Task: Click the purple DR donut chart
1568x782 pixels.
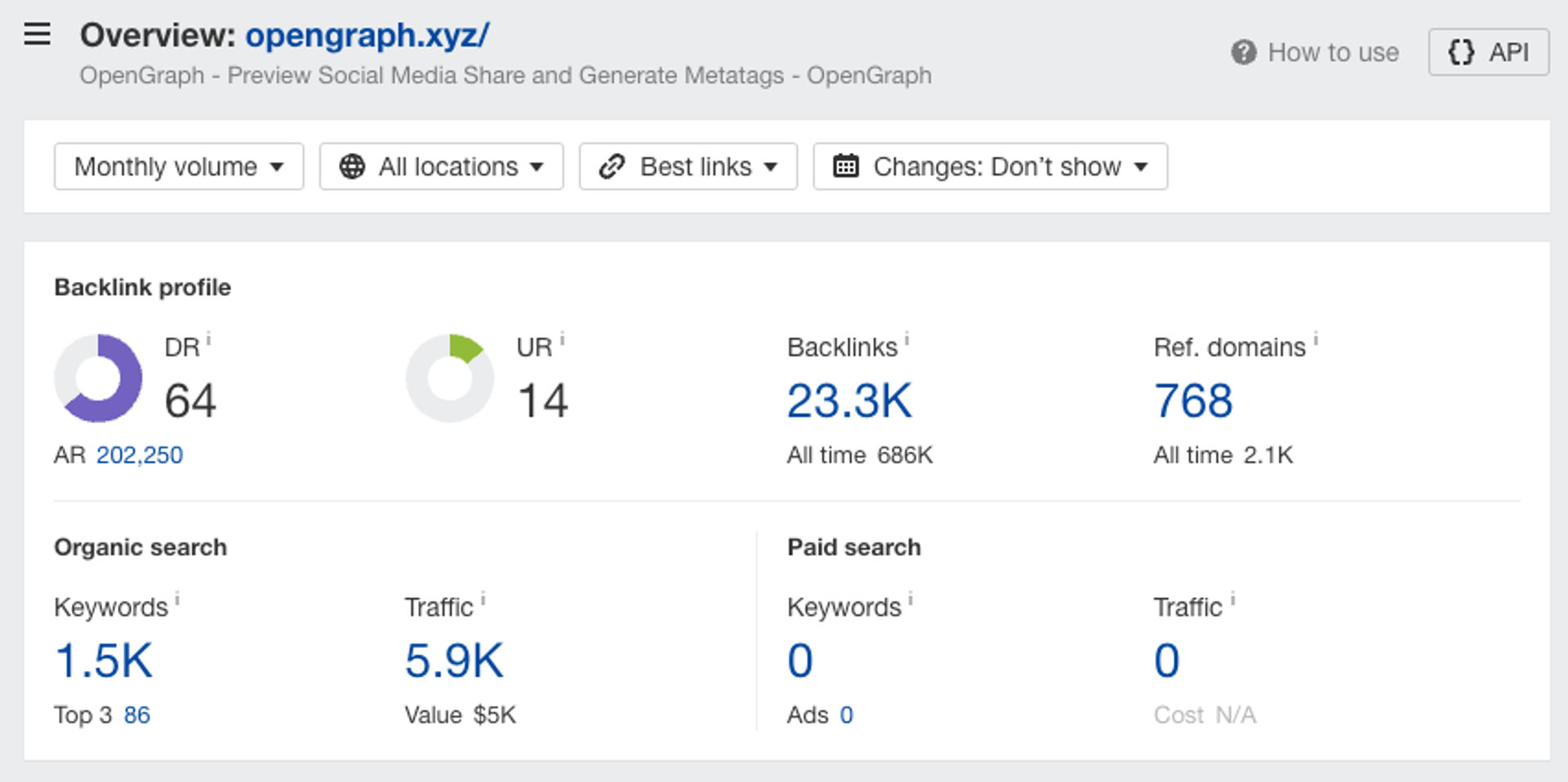Action: pyautogui.click(x=98, y=378)
